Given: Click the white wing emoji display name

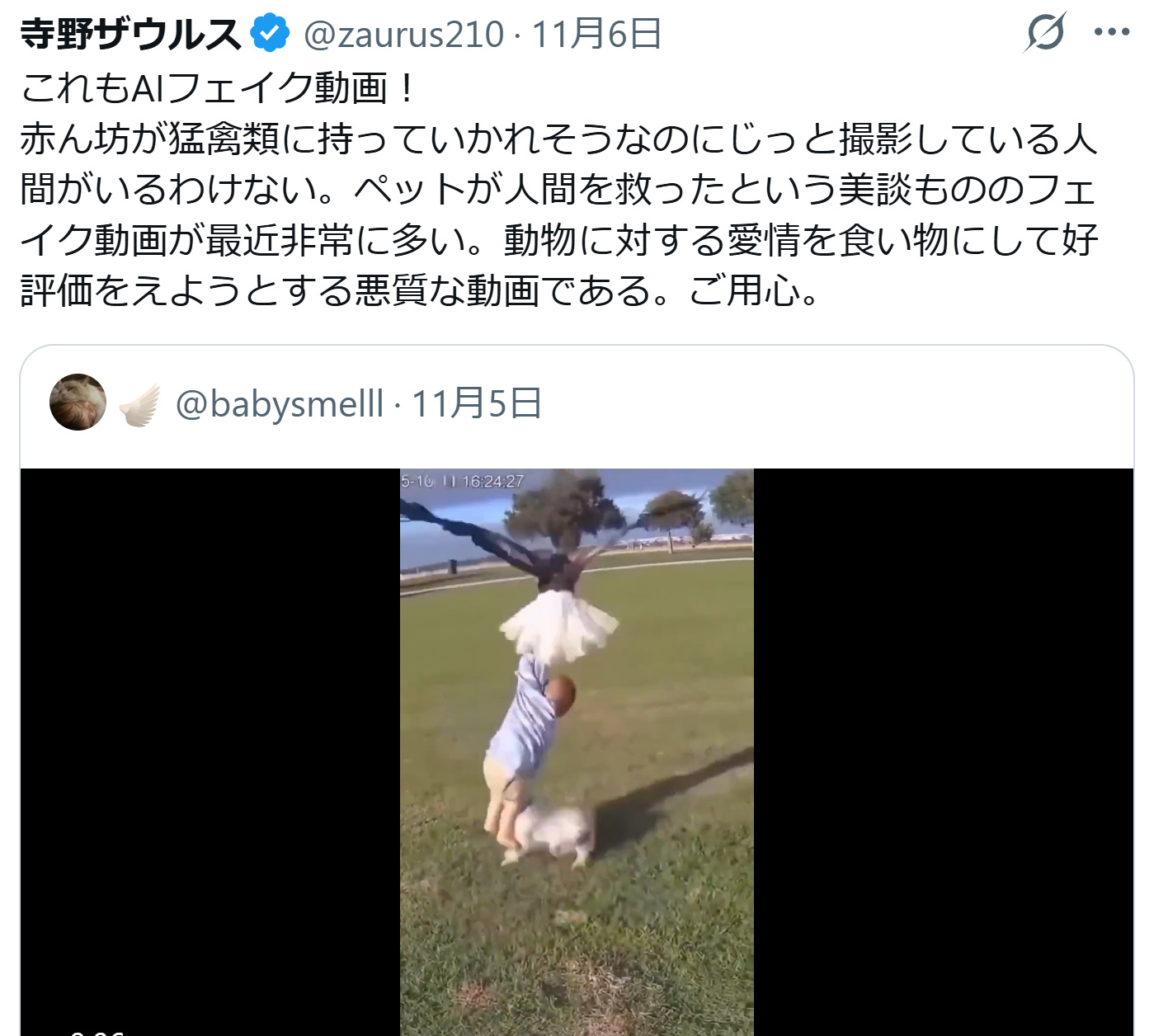Looking at the screenshot, I should pyautogui.click(x=140, y=404).
